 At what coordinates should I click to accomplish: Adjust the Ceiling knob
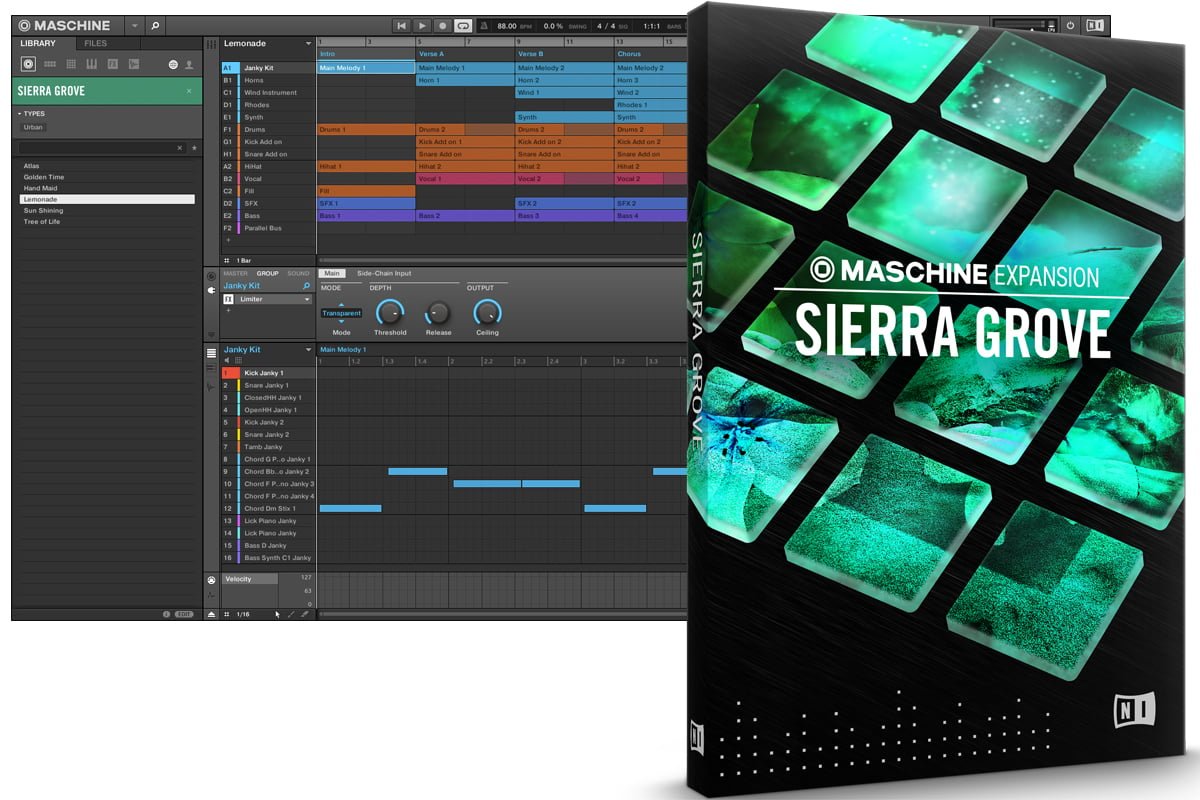[x=487, y=313]
